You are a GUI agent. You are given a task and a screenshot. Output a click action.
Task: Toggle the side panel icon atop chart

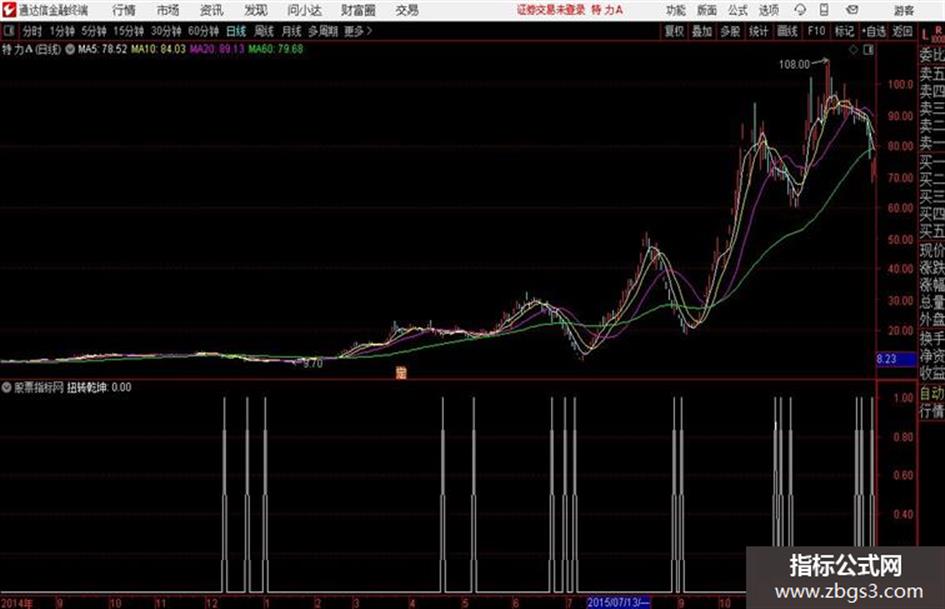(868, 50)
